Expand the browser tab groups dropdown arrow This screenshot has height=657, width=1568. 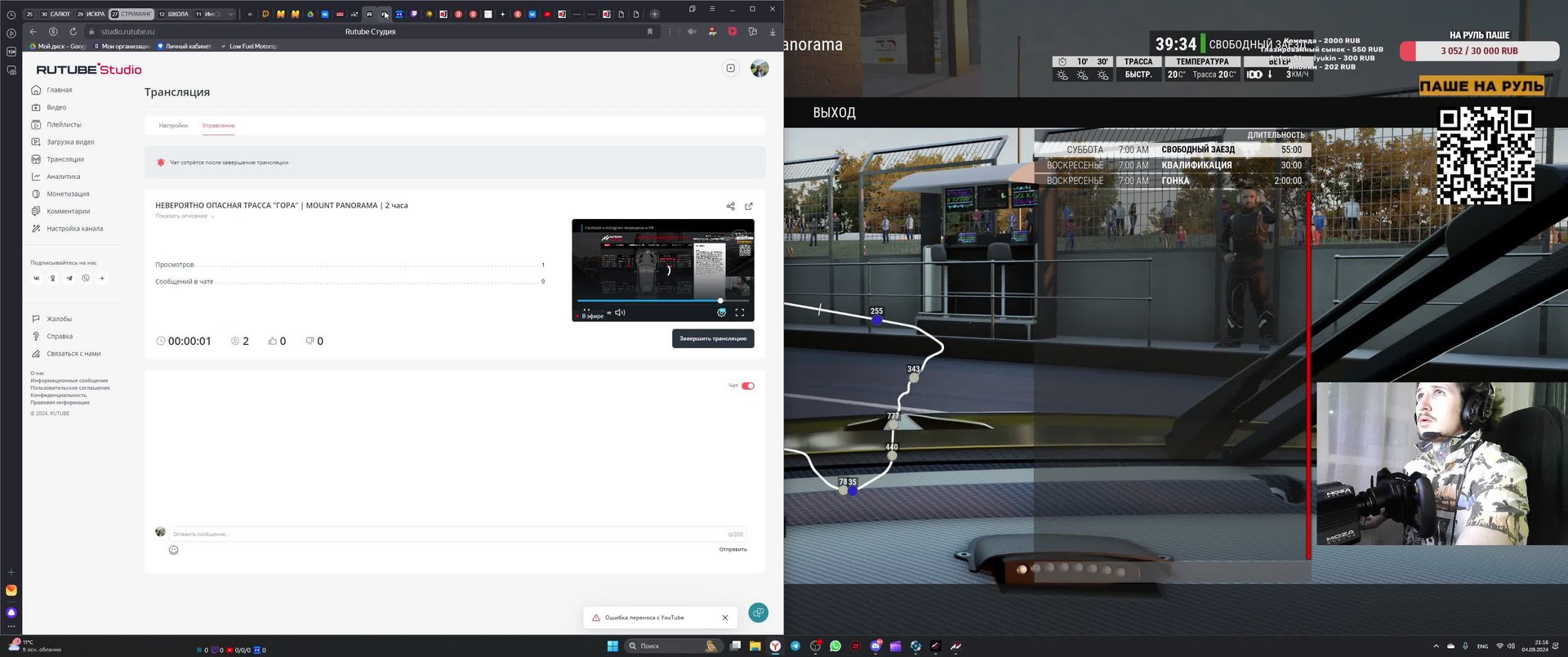[x=230, y=14]
